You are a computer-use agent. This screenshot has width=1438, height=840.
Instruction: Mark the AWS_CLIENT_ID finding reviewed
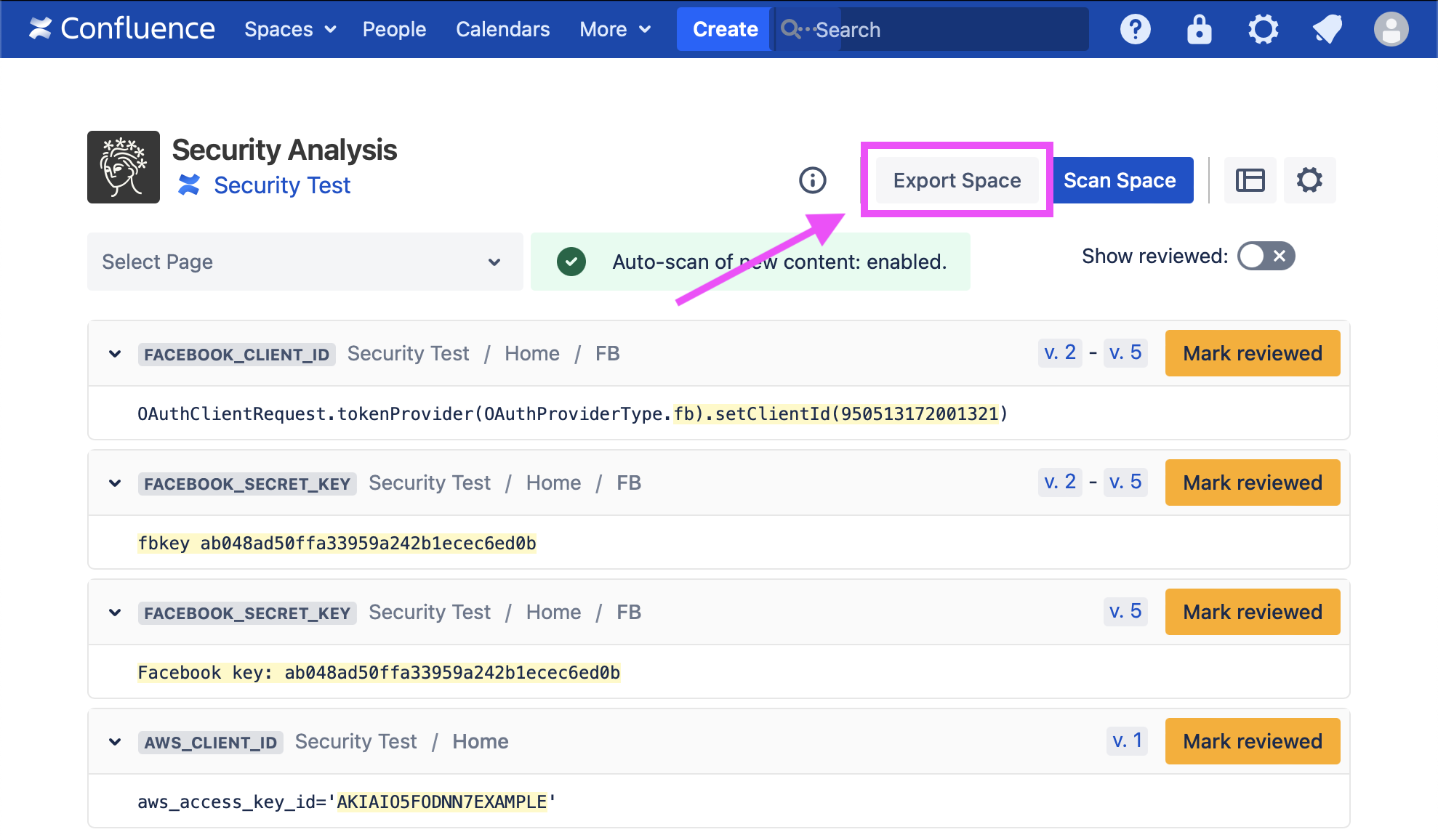click(1252, 741)
